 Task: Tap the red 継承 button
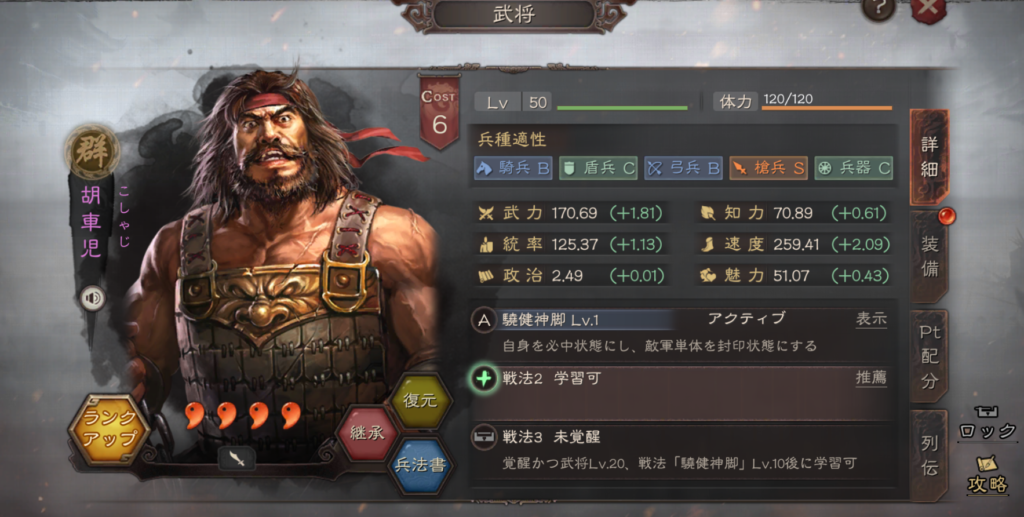367,433
